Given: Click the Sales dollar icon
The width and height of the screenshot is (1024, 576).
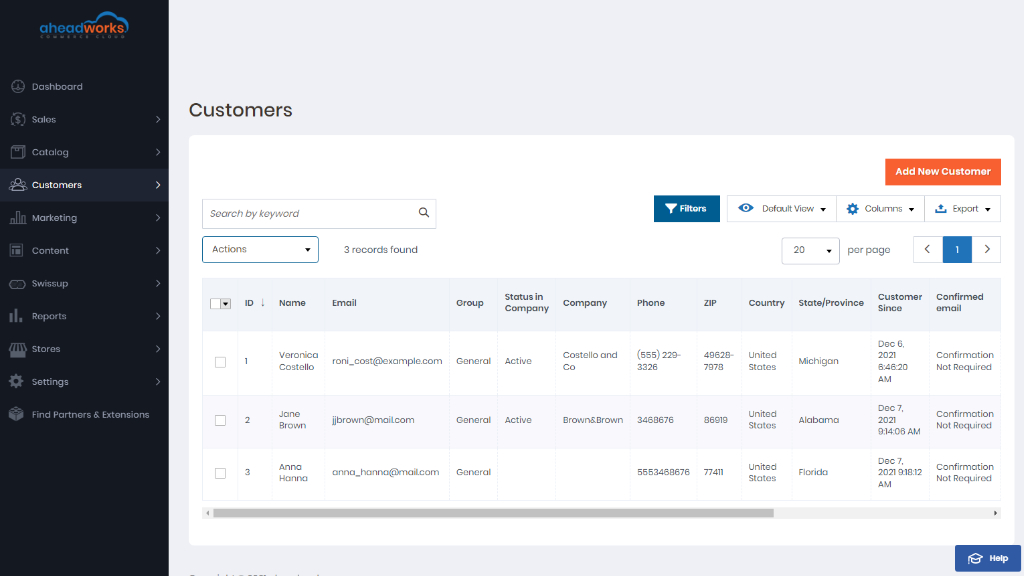Looking at the screenshot, I should click(18, 119).
